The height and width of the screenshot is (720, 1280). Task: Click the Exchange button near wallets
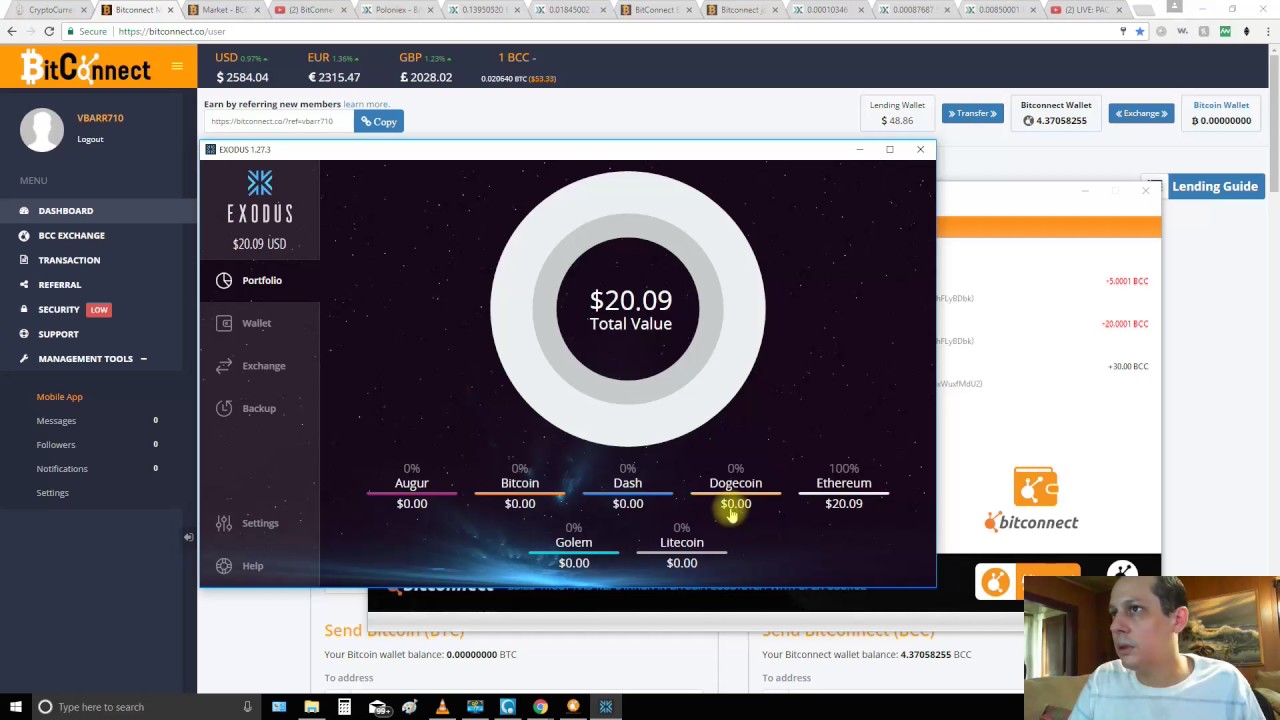[1141, 114]
